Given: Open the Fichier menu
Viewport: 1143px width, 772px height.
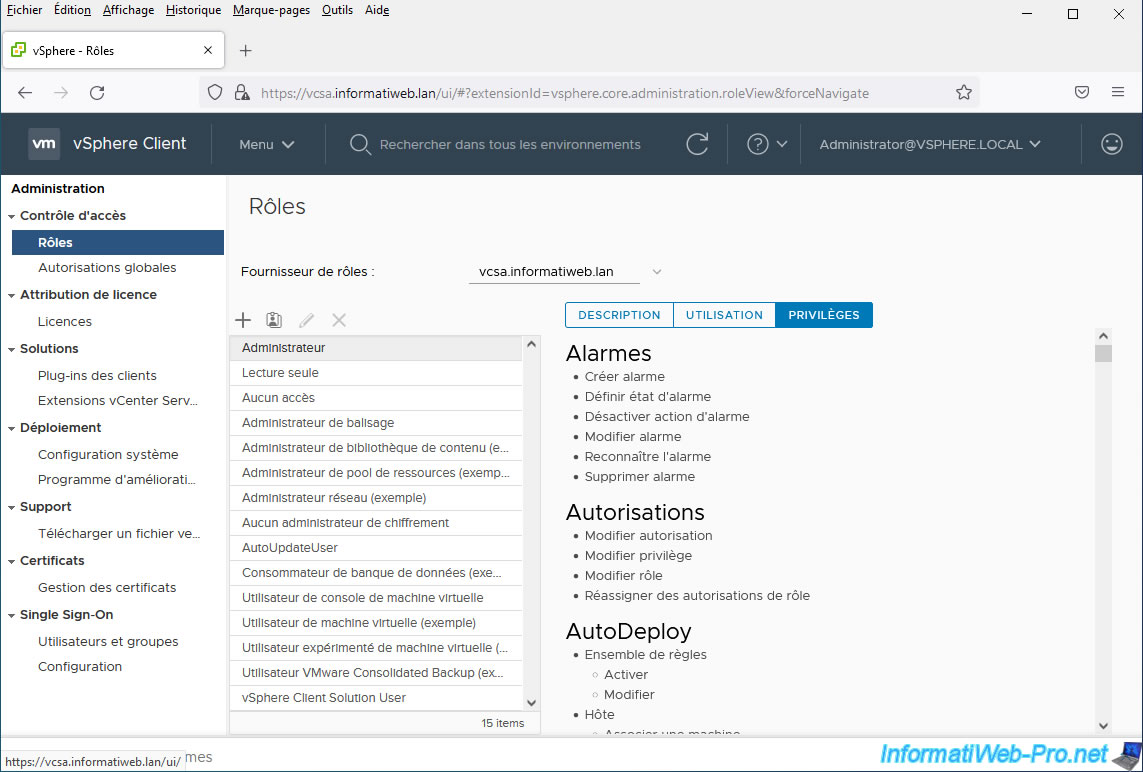Looking at the screenshot, I should [24, 10].
